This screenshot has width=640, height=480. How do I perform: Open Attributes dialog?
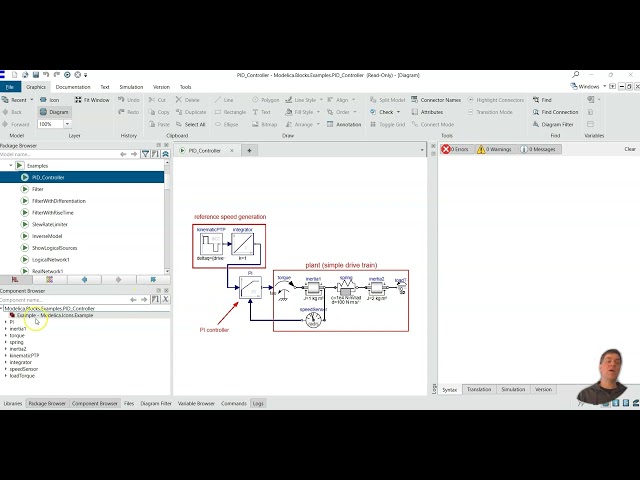pos(427,112)
